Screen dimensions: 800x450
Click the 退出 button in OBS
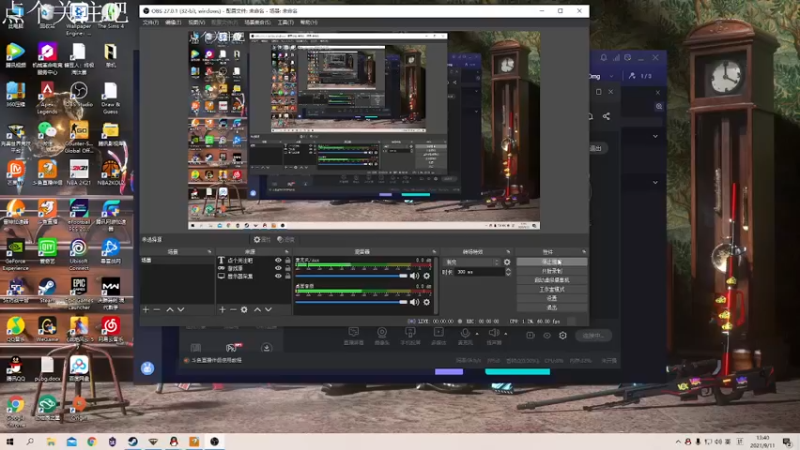click(x=552, y=308)
